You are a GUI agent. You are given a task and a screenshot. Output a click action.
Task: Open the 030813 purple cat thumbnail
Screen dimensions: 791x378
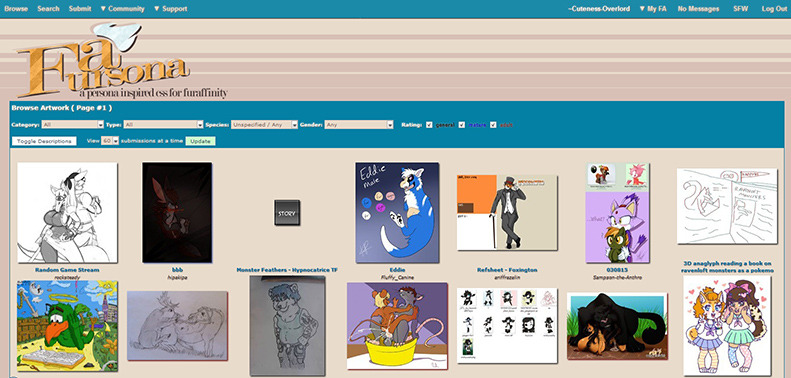[x=617, y=212]
